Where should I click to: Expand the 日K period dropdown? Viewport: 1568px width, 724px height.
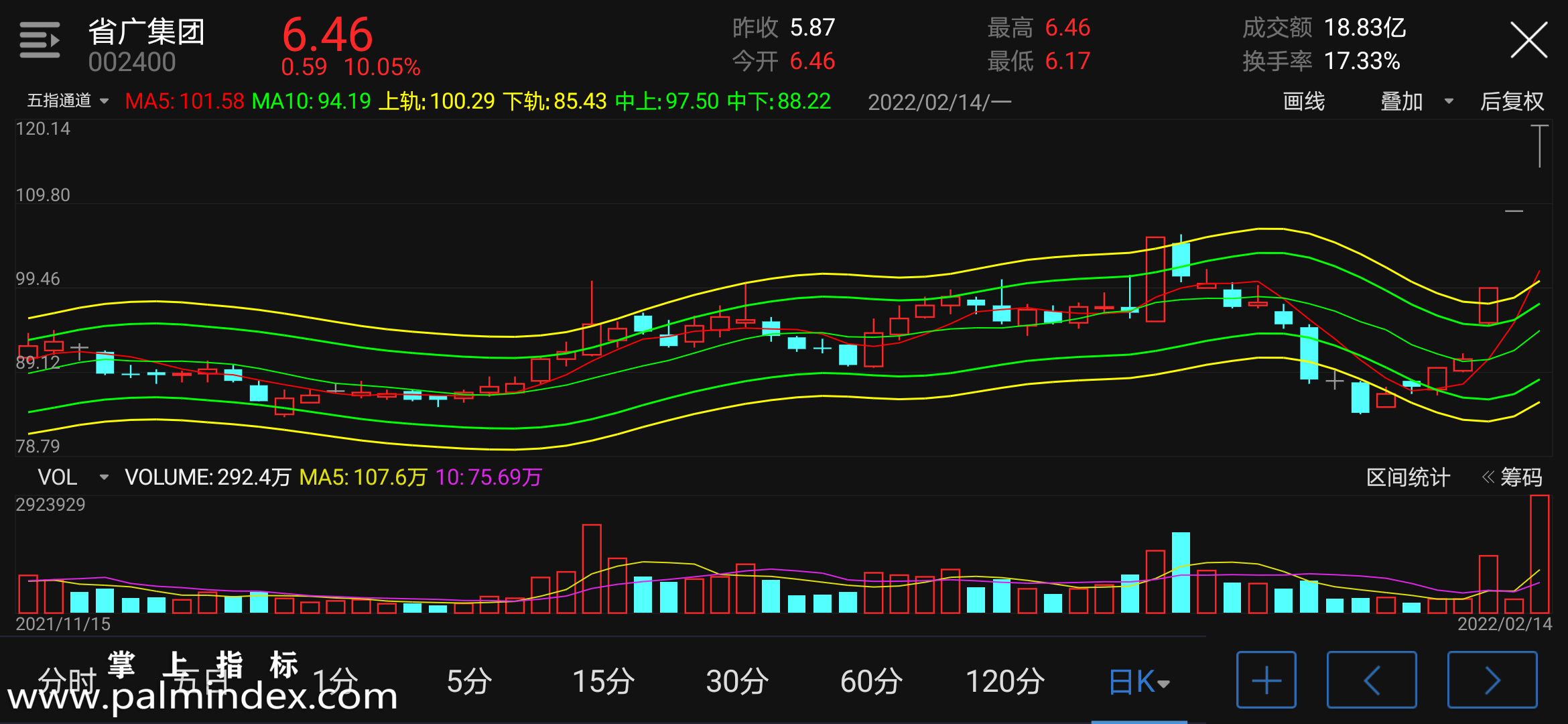click(x=1139, y=682)
